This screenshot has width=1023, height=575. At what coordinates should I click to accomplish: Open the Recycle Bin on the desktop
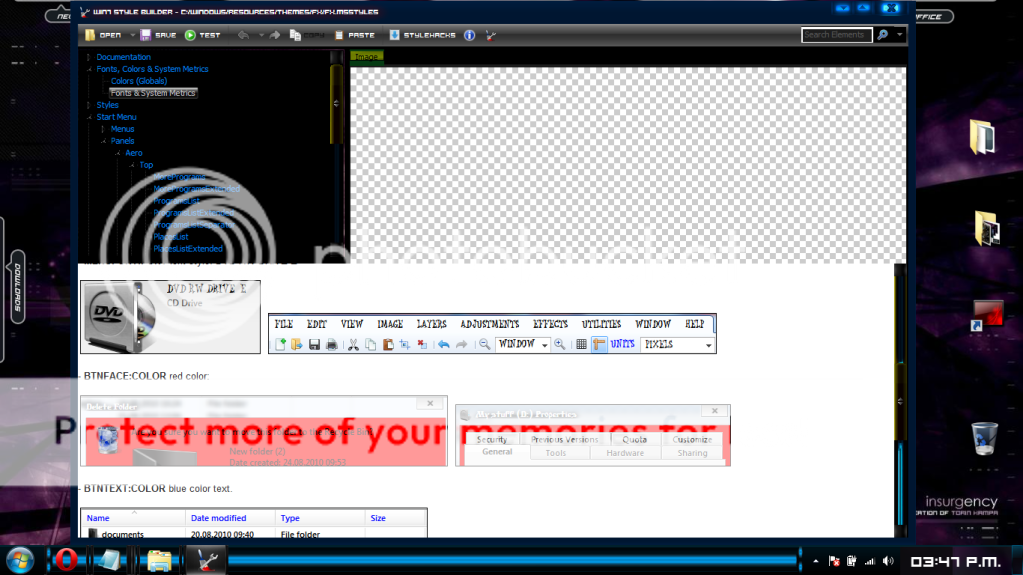(984, 439)
